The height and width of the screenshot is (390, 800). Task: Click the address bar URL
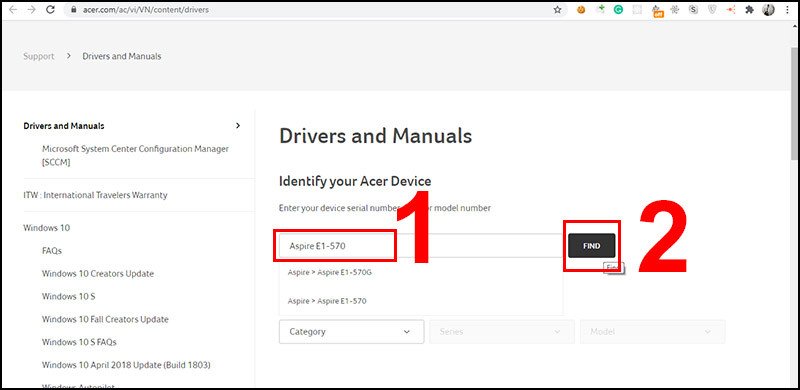coord(145,10)
